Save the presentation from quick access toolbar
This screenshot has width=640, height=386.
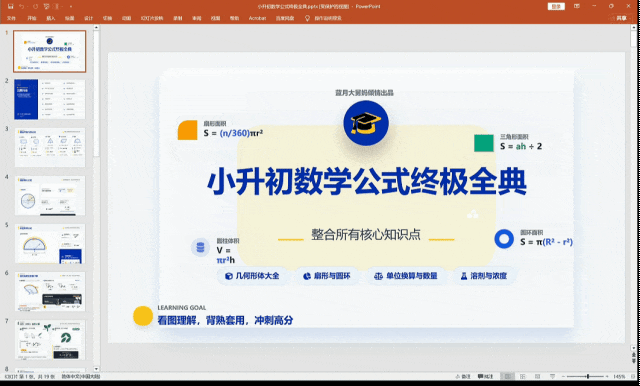[x=10, y=7]
